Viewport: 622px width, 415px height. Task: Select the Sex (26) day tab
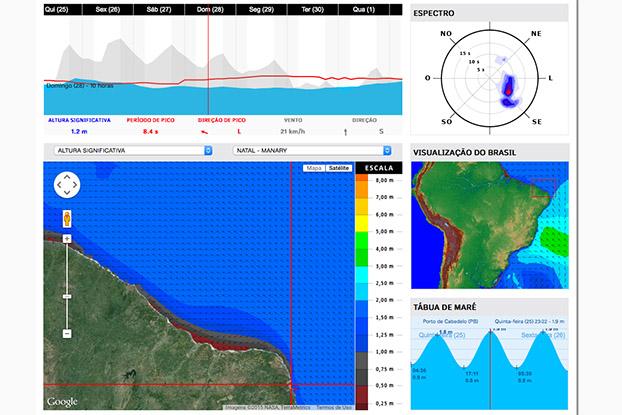[108, 10]
